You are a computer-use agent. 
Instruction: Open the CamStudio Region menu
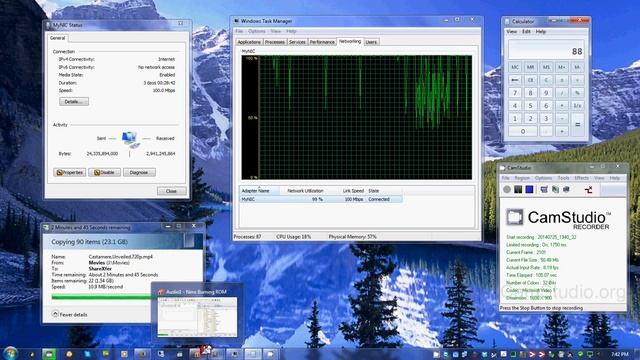522,178
